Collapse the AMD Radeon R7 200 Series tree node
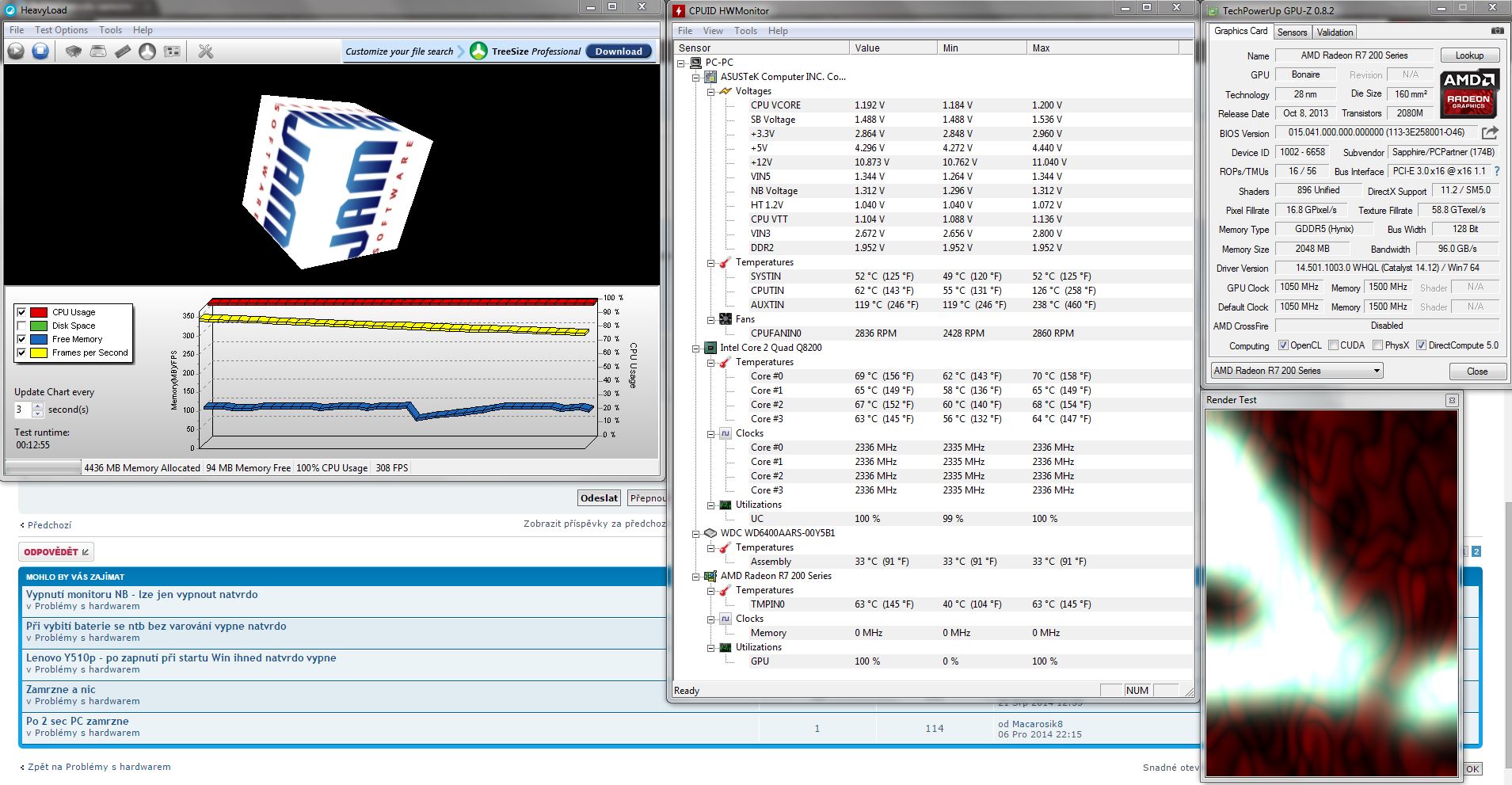Image resolution: width=1512 pixels, height=785 pixels. (x=695, y=577)
